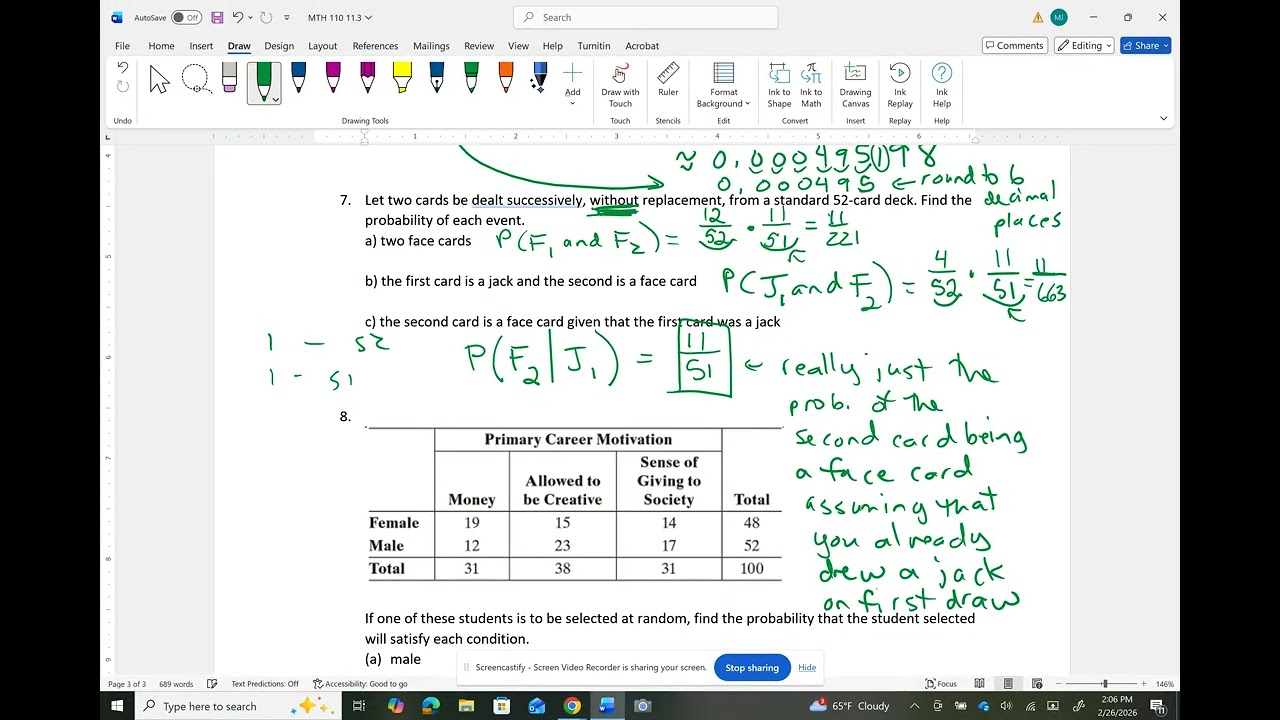The width and height of the screenshot is (1280, 720).
Task: Click the Share button
Action: 1146,45
